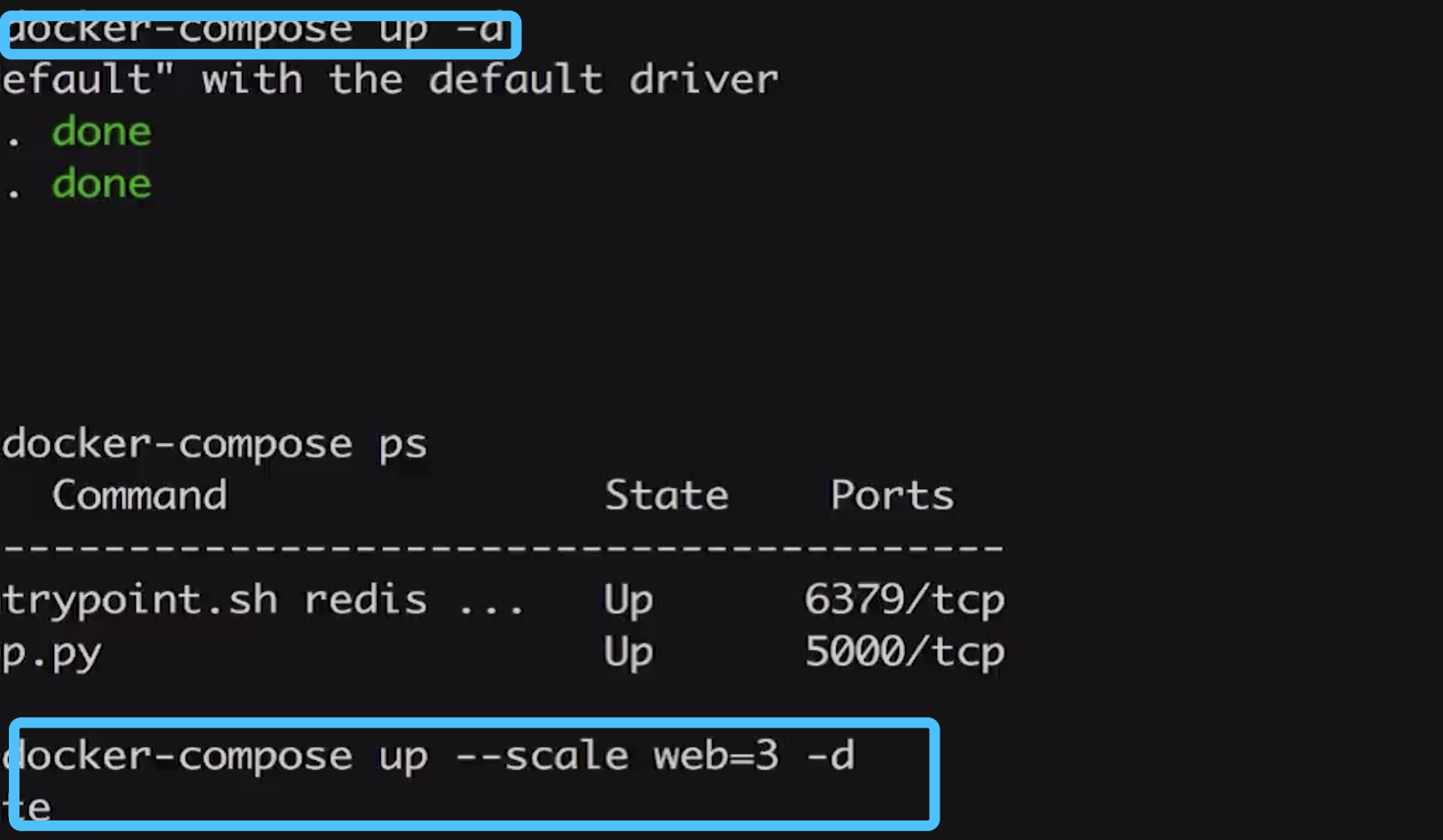The image size is (1443, 840).
Task: Click the web=3 argument
Action: tap(716, 756)
